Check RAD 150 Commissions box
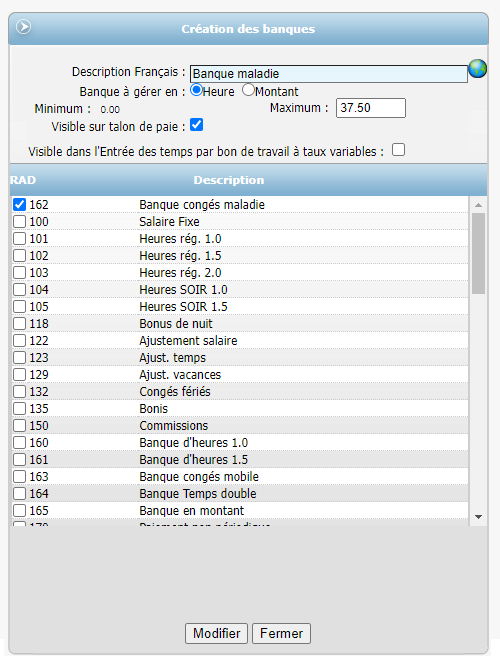500x656 pixels. click(19, 426)
